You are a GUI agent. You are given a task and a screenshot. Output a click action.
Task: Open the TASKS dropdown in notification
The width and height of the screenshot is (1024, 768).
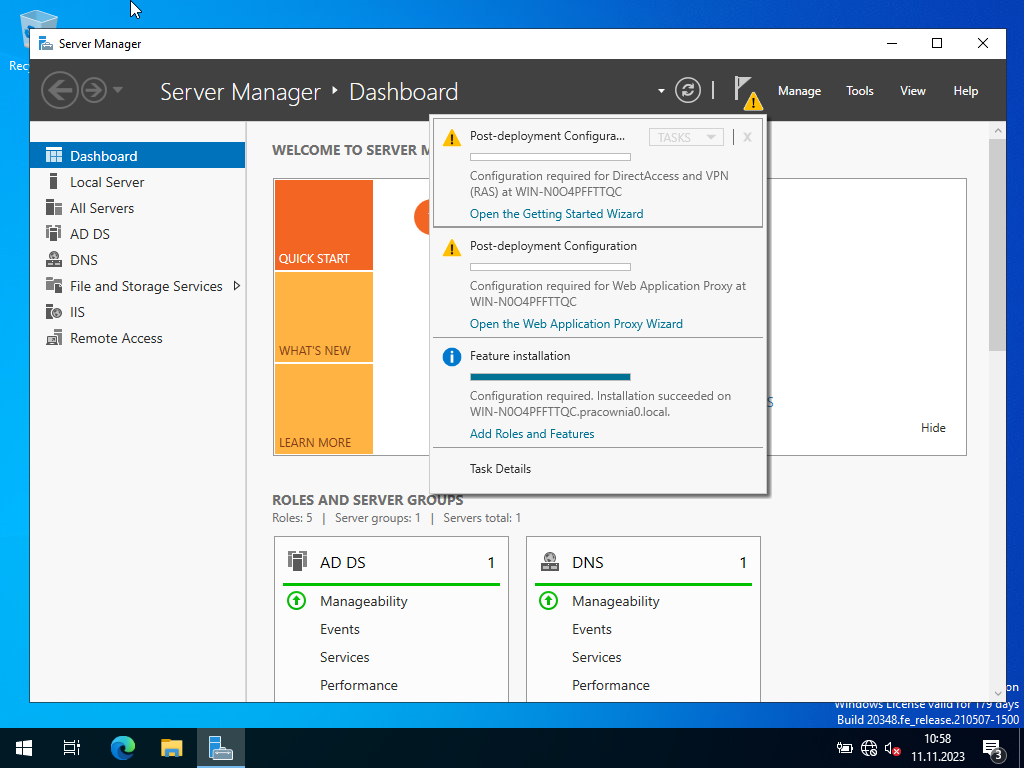tap(686, 137)
